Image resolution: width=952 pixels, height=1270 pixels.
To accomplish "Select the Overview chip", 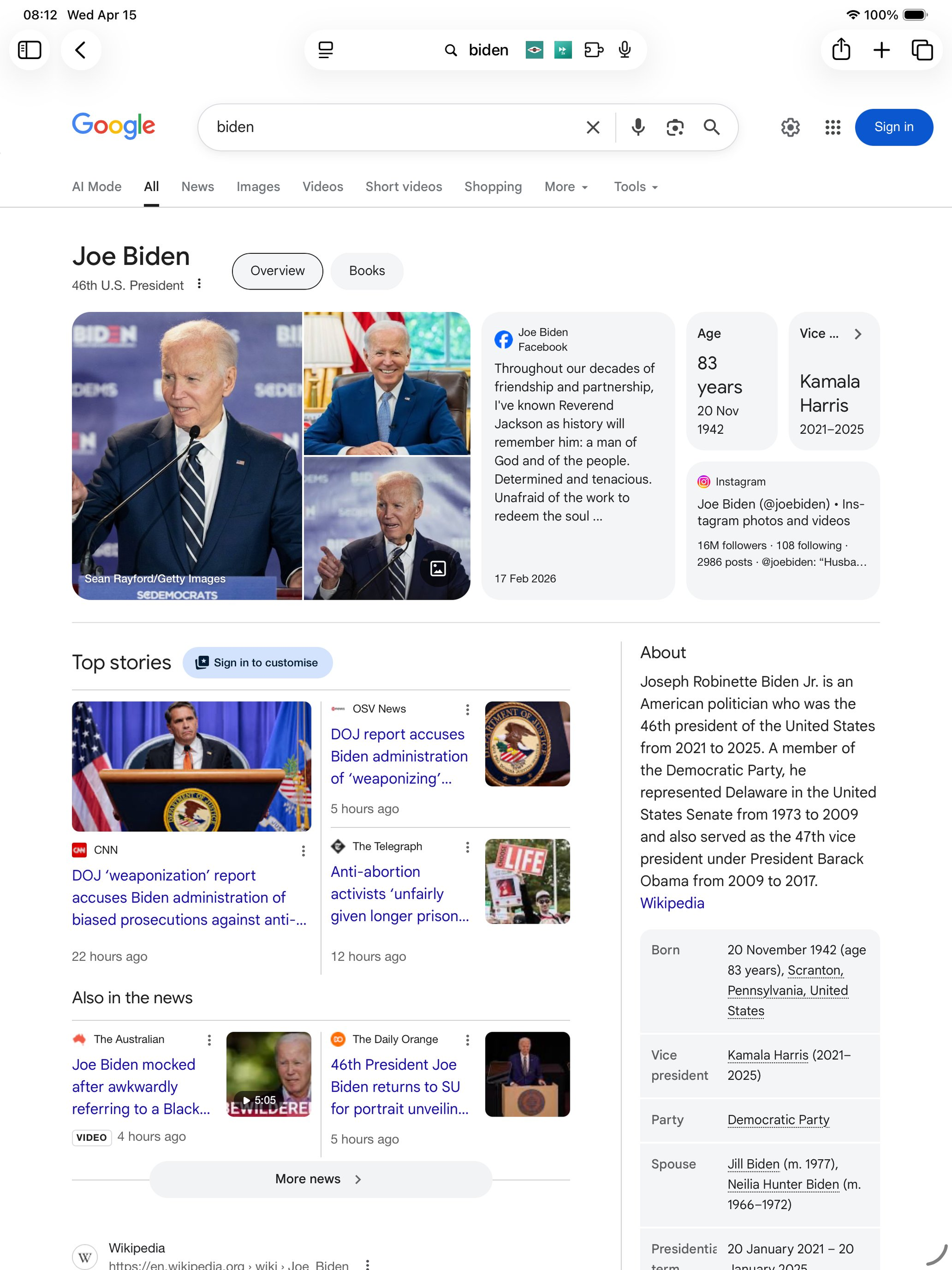I will [x=278, y=271].
